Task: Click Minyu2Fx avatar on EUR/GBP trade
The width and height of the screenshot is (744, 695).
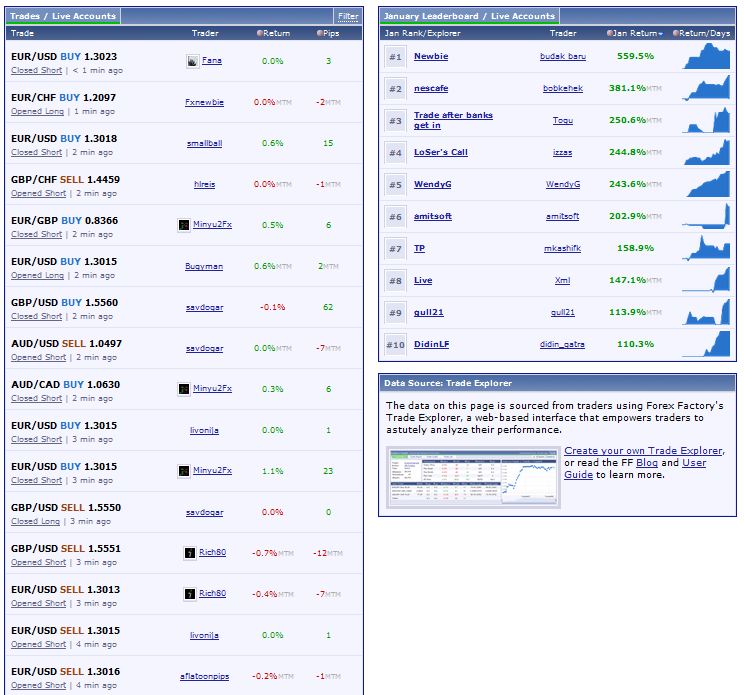Action: click(183, 225)
